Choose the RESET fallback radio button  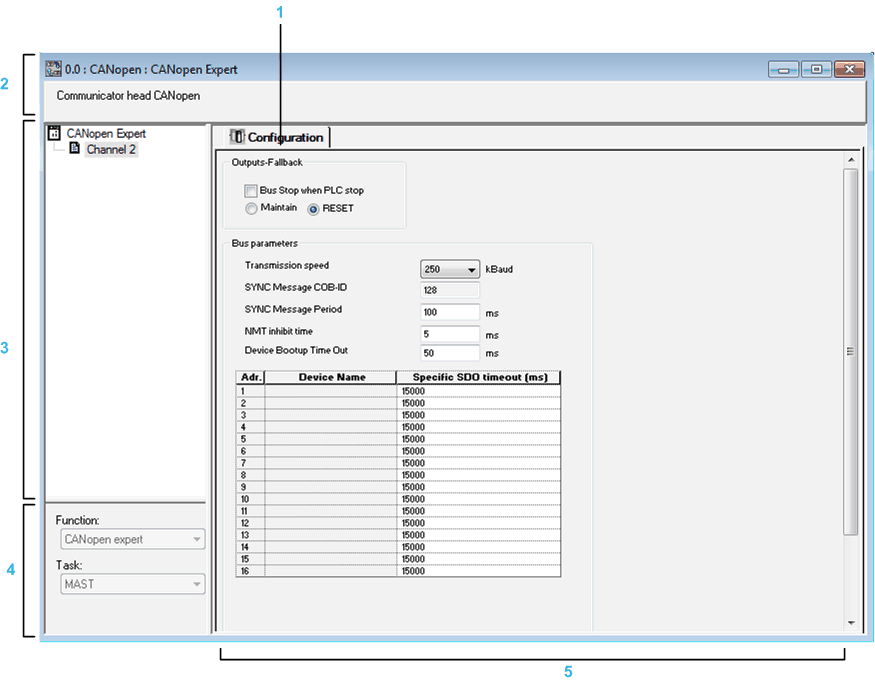click(313, 209)
